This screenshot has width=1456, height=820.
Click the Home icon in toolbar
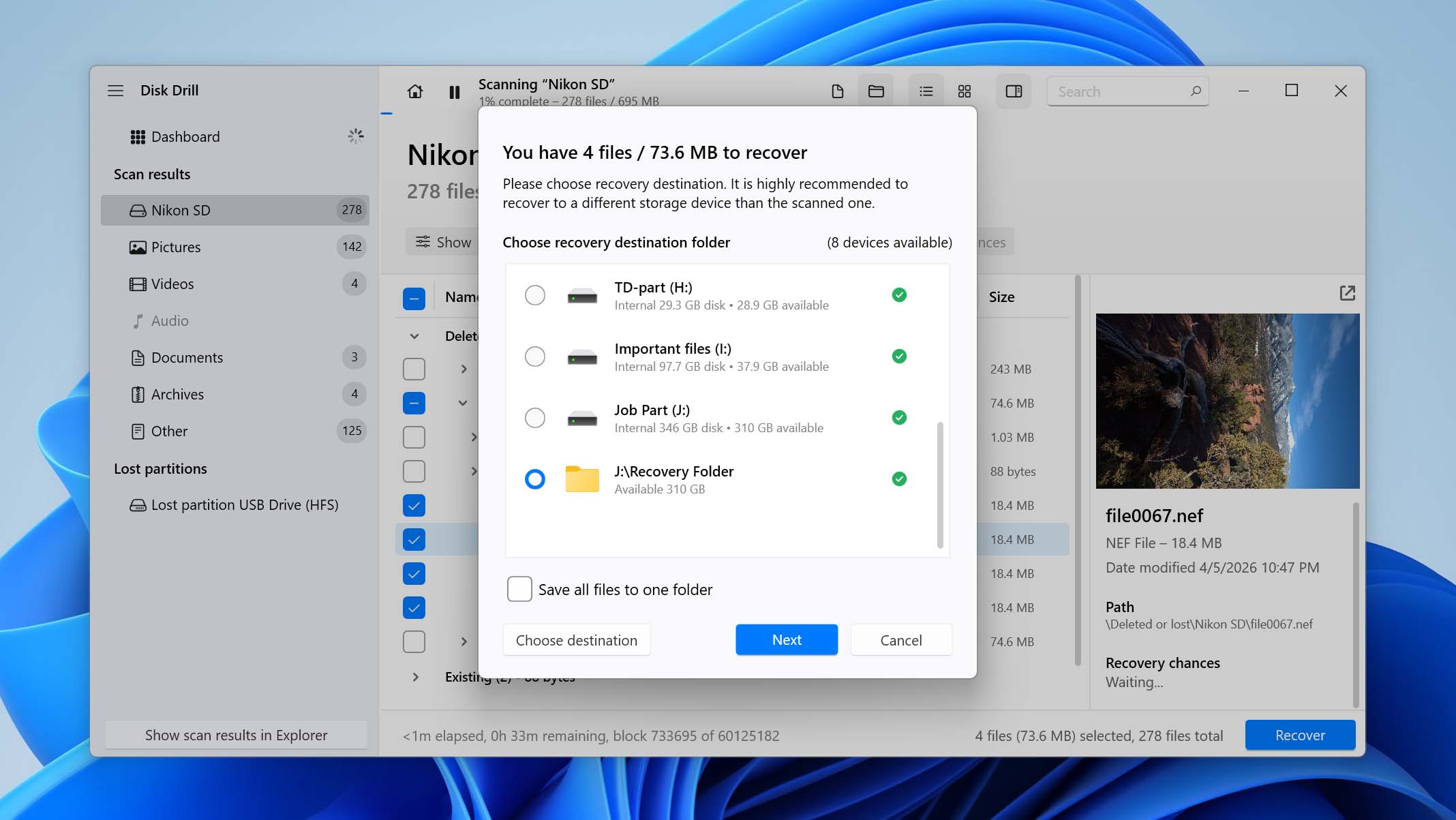click(415, 91)
